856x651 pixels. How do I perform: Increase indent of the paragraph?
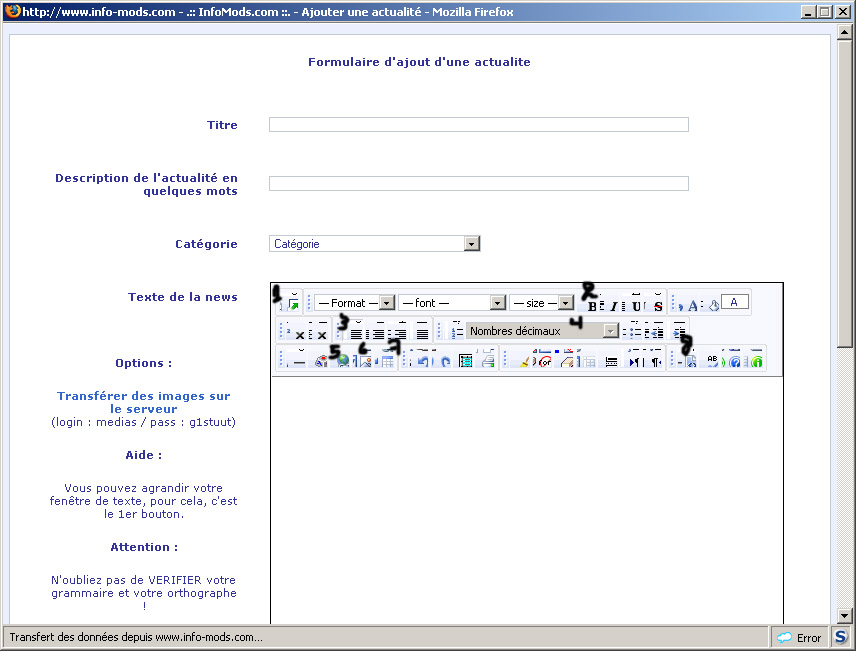[x=679, y=332]
